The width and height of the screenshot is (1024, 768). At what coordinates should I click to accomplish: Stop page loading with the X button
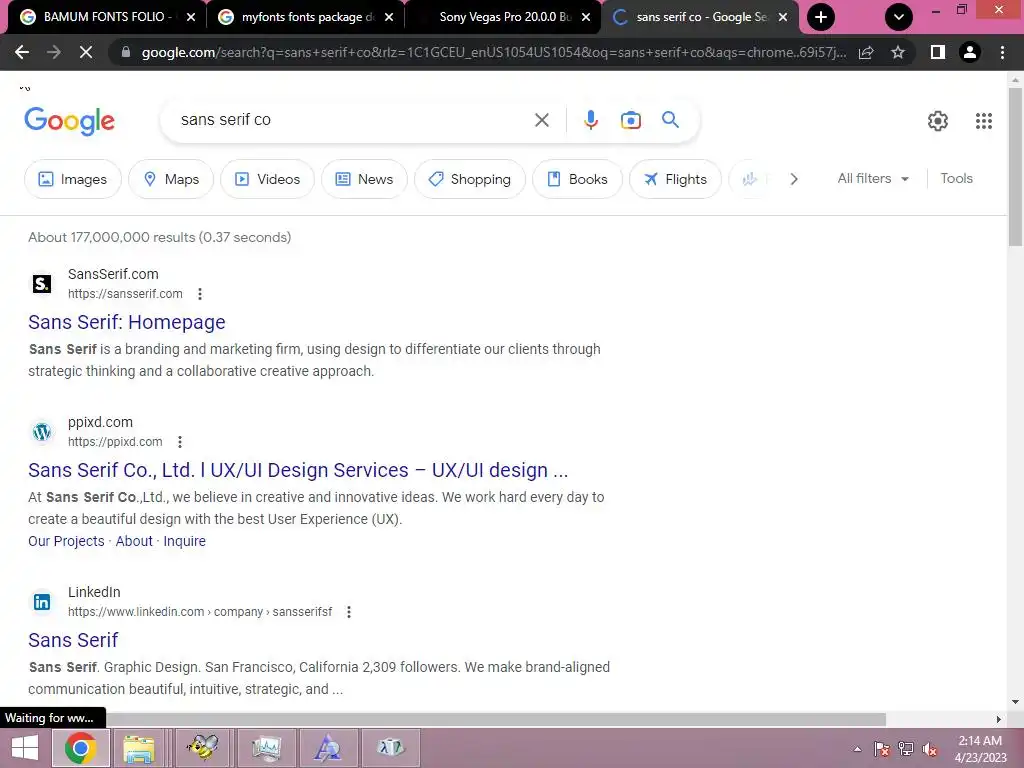pos(86,52)
